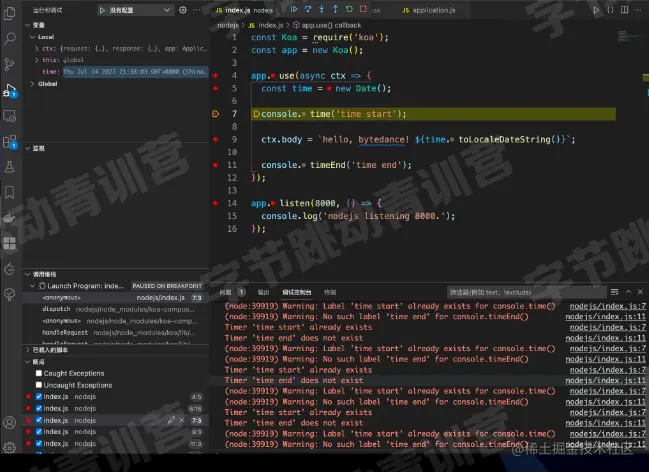This screenshot has width=649, height=472.
Task: Open the Testing flask view
Action: pos(9,167)
